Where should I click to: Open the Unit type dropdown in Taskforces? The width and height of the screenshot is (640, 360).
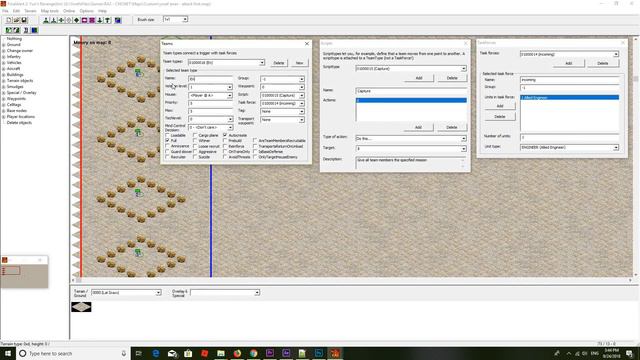(x=616, y=147)
